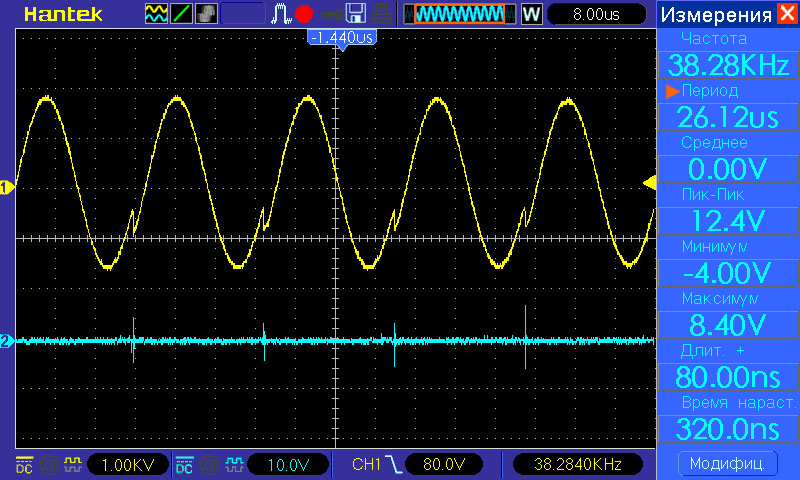Screen dimensions: 800x480
Task: Click the yellow trigger level arrow
Action: (649, 183)
